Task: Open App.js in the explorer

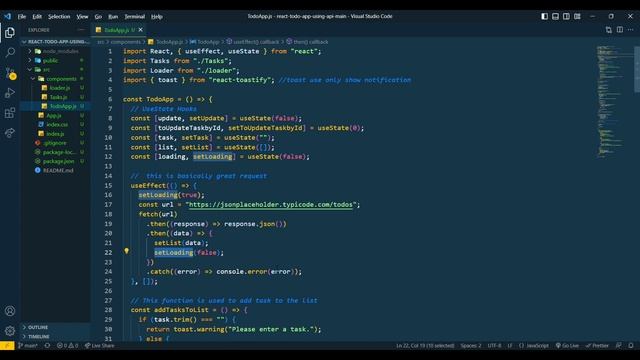Action: [x=56, y=116]
